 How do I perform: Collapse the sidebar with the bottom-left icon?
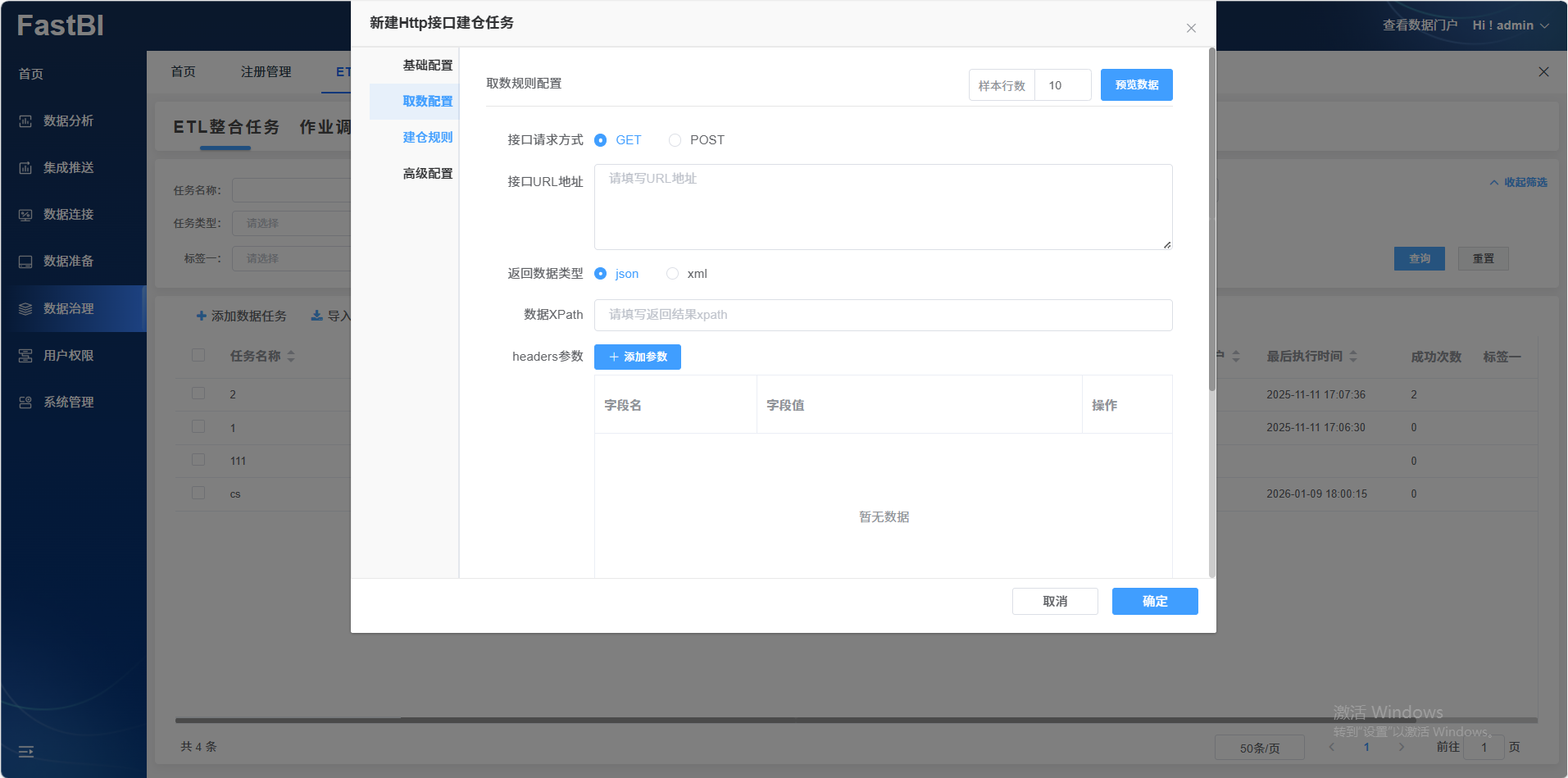coord(25,752)
